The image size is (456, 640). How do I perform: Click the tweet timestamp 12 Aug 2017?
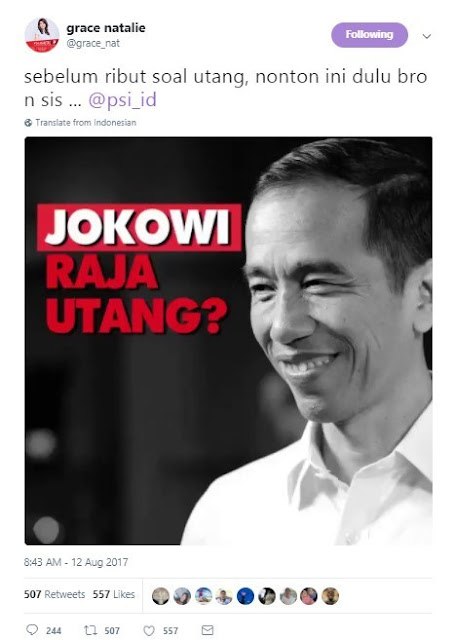(x=76, y=562)
